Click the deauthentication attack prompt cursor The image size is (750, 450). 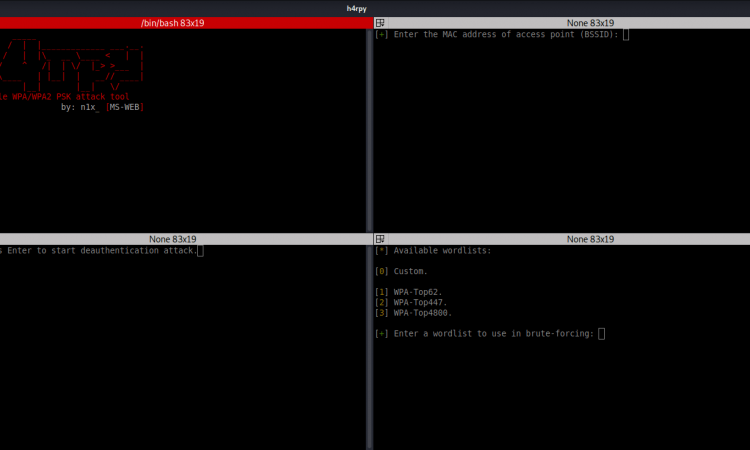point(200,251)
